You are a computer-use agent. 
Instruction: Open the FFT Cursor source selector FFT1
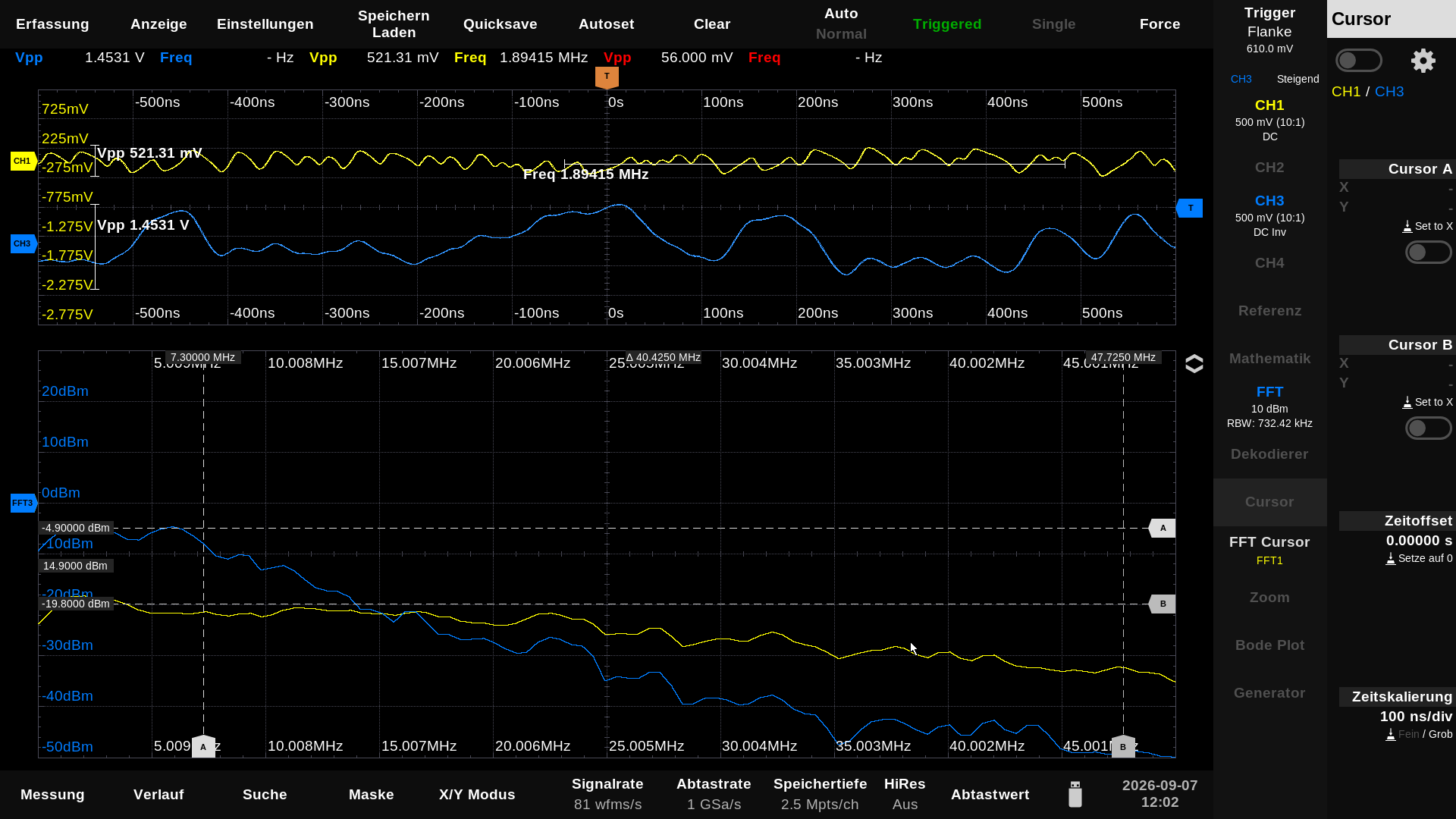pos(1269,560)
